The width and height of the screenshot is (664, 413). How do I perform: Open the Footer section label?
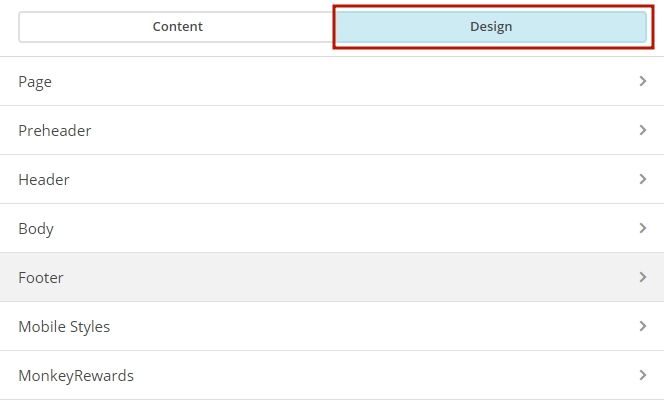pyautogui.click(x=41, y=278)
